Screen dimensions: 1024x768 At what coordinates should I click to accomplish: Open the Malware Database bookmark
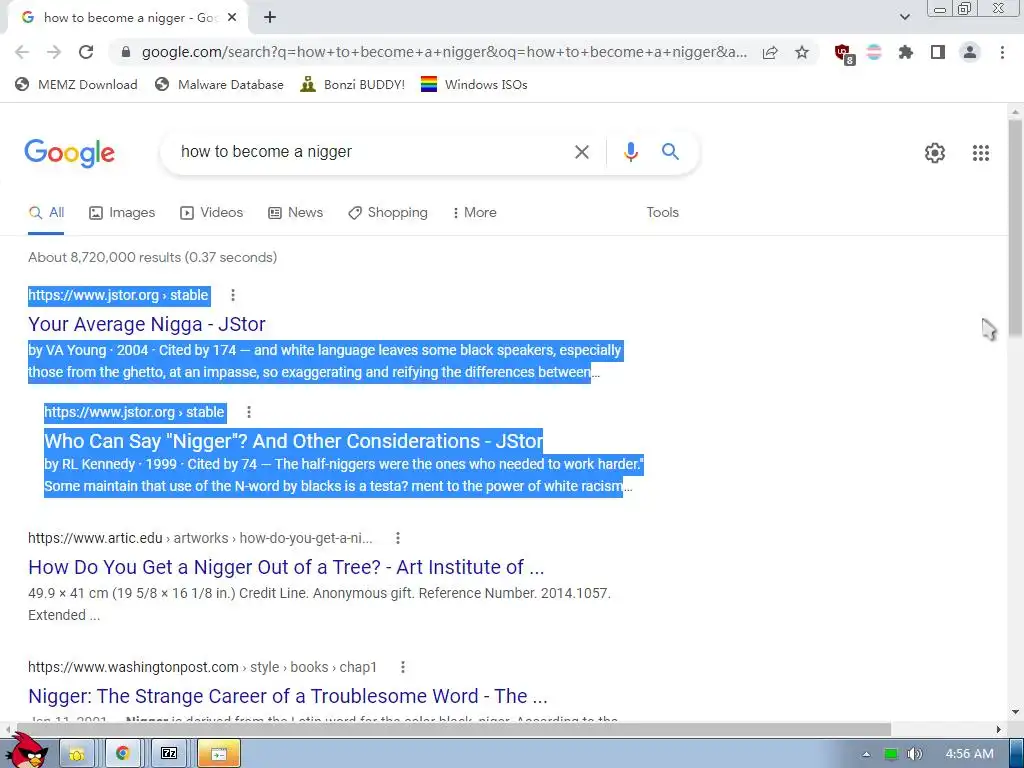coord(219,84)
